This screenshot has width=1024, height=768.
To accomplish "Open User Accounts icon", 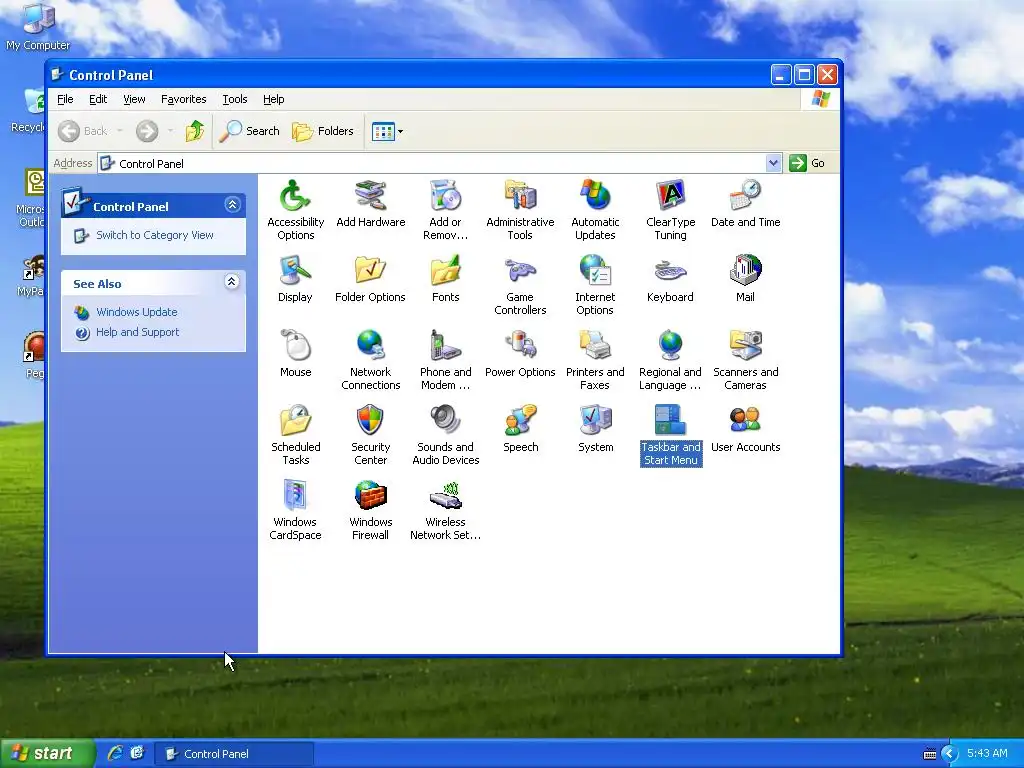I will point(745,428).
